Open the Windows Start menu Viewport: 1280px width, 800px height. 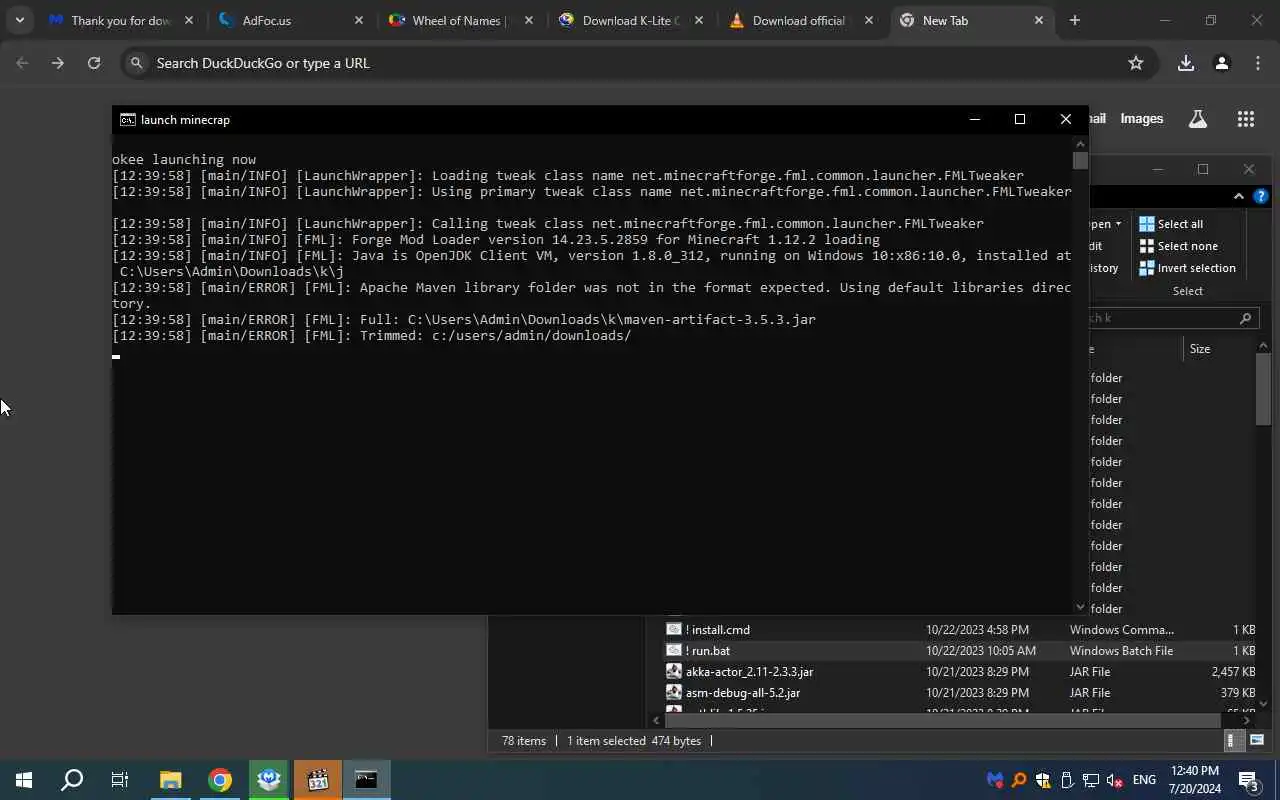[24, 780]
